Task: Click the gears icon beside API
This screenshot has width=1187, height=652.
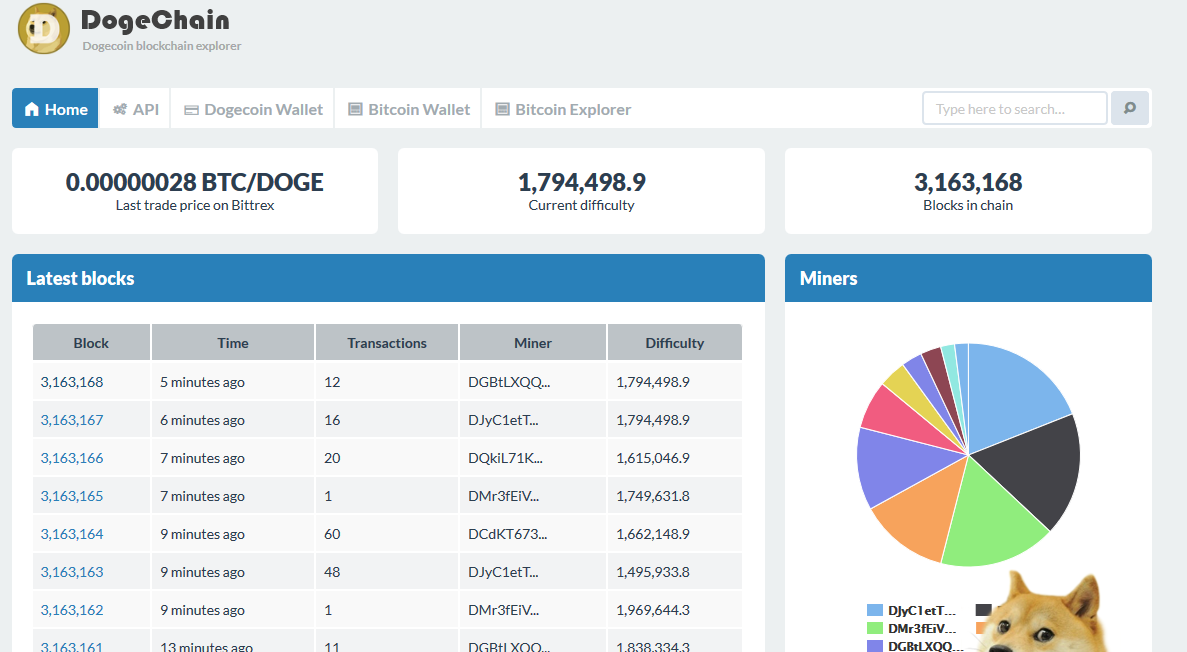Action: click(120, 109)
